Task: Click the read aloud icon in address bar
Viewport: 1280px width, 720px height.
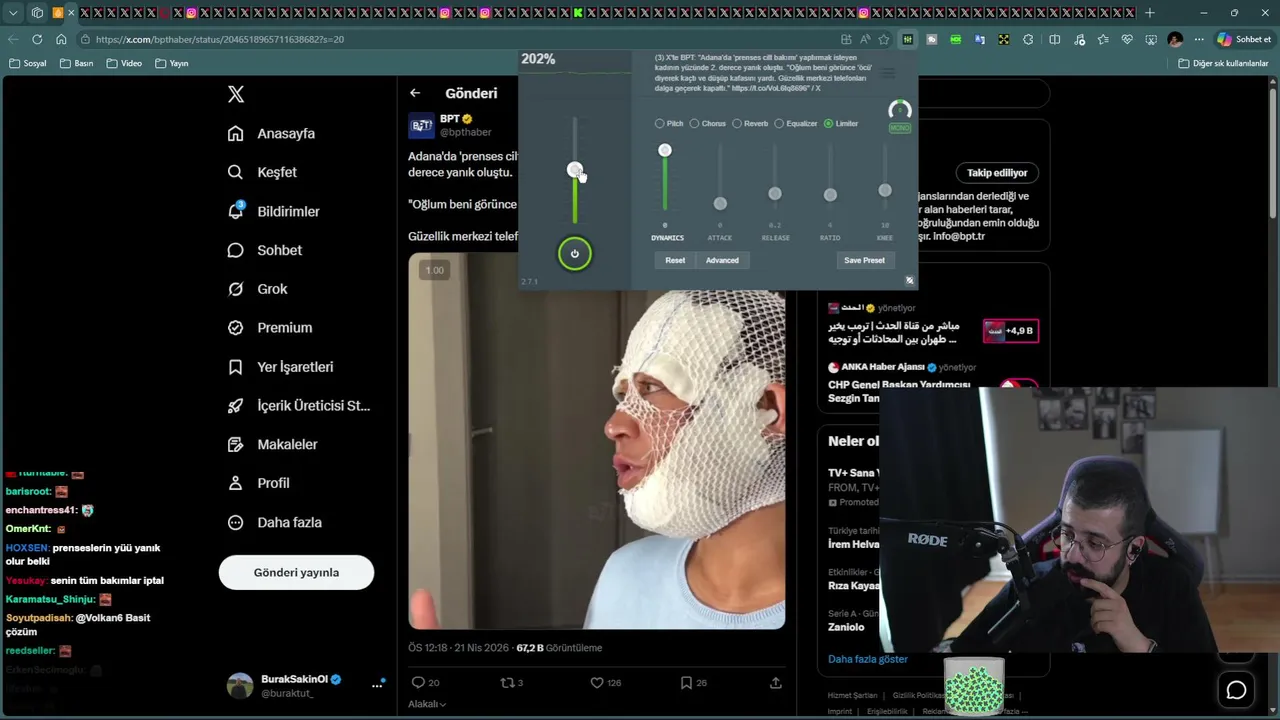Action: tap(864, 39)
